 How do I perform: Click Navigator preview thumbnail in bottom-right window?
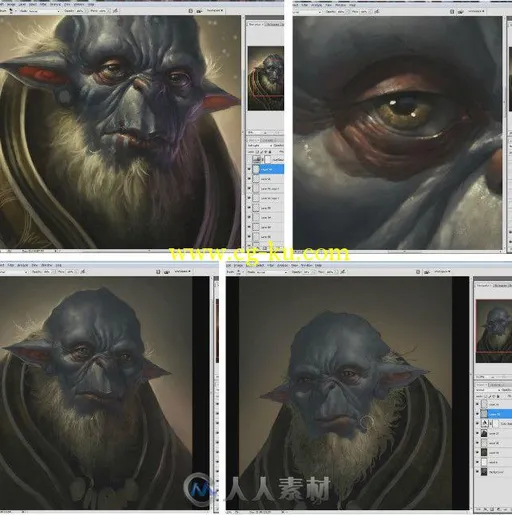click(x=494, y=331)
